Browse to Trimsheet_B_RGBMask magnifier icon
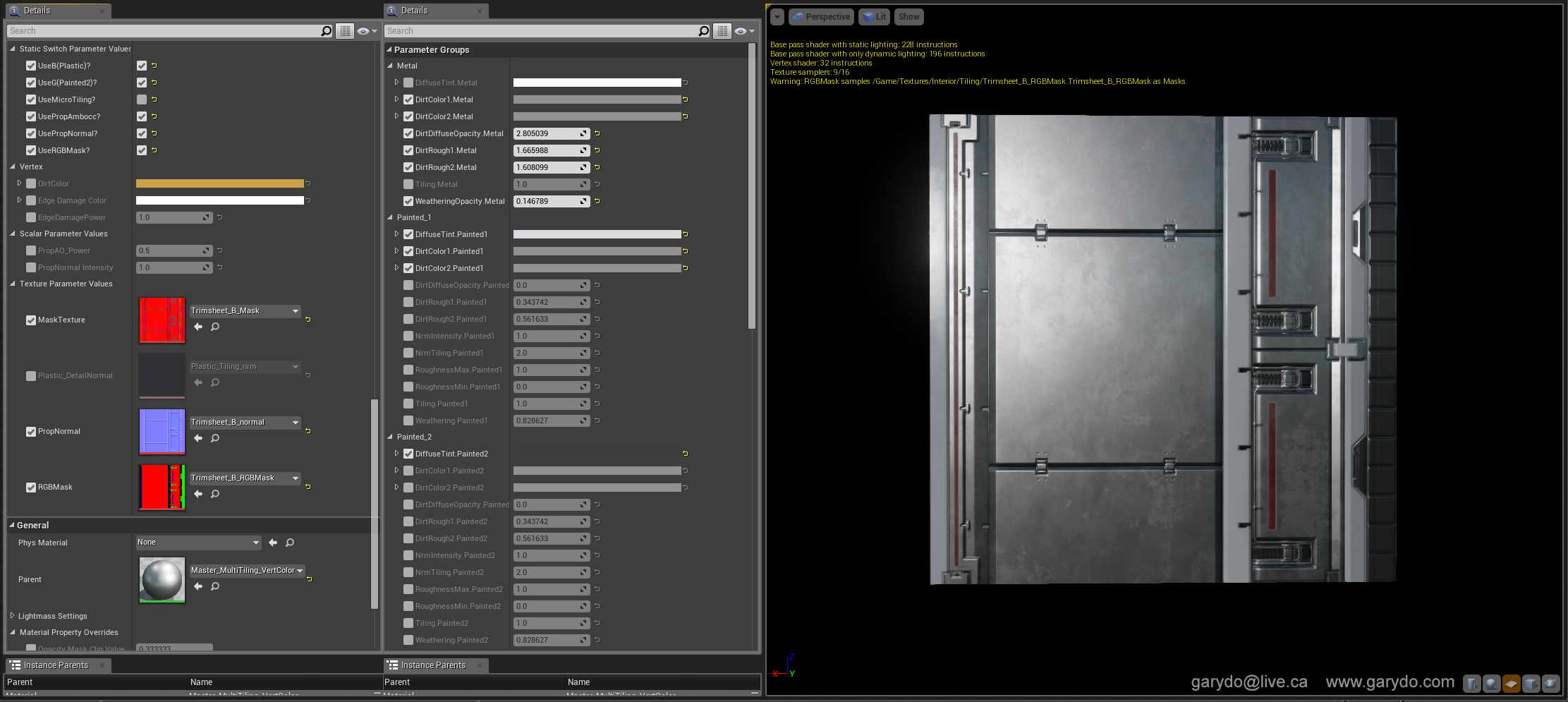 click(x=215, y=494)
